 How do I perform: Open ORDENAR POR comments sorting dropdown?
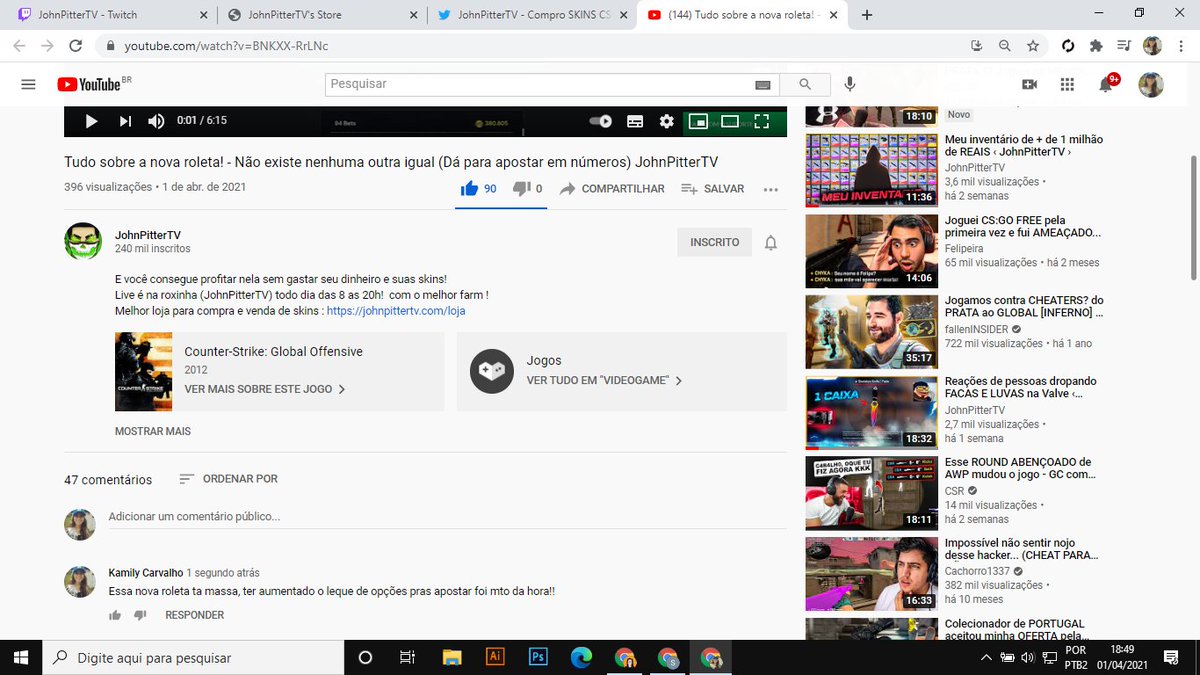pos(228,479)
